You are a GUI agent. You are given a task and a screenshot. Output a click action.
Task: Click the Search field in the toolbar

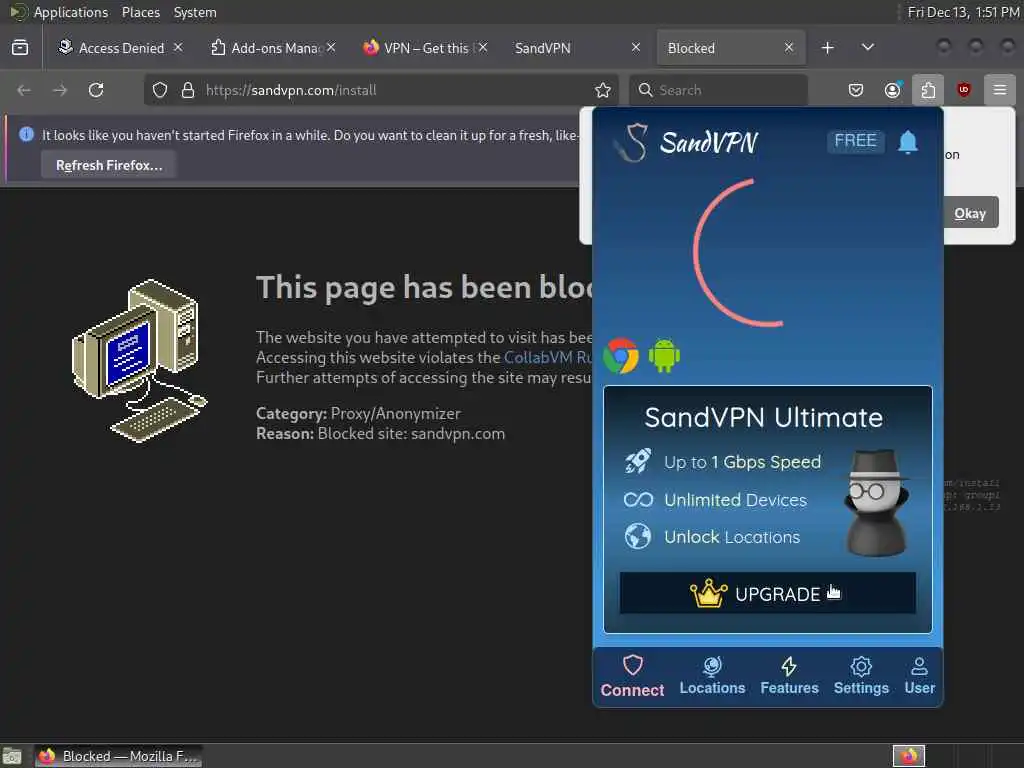coord(718,90)
